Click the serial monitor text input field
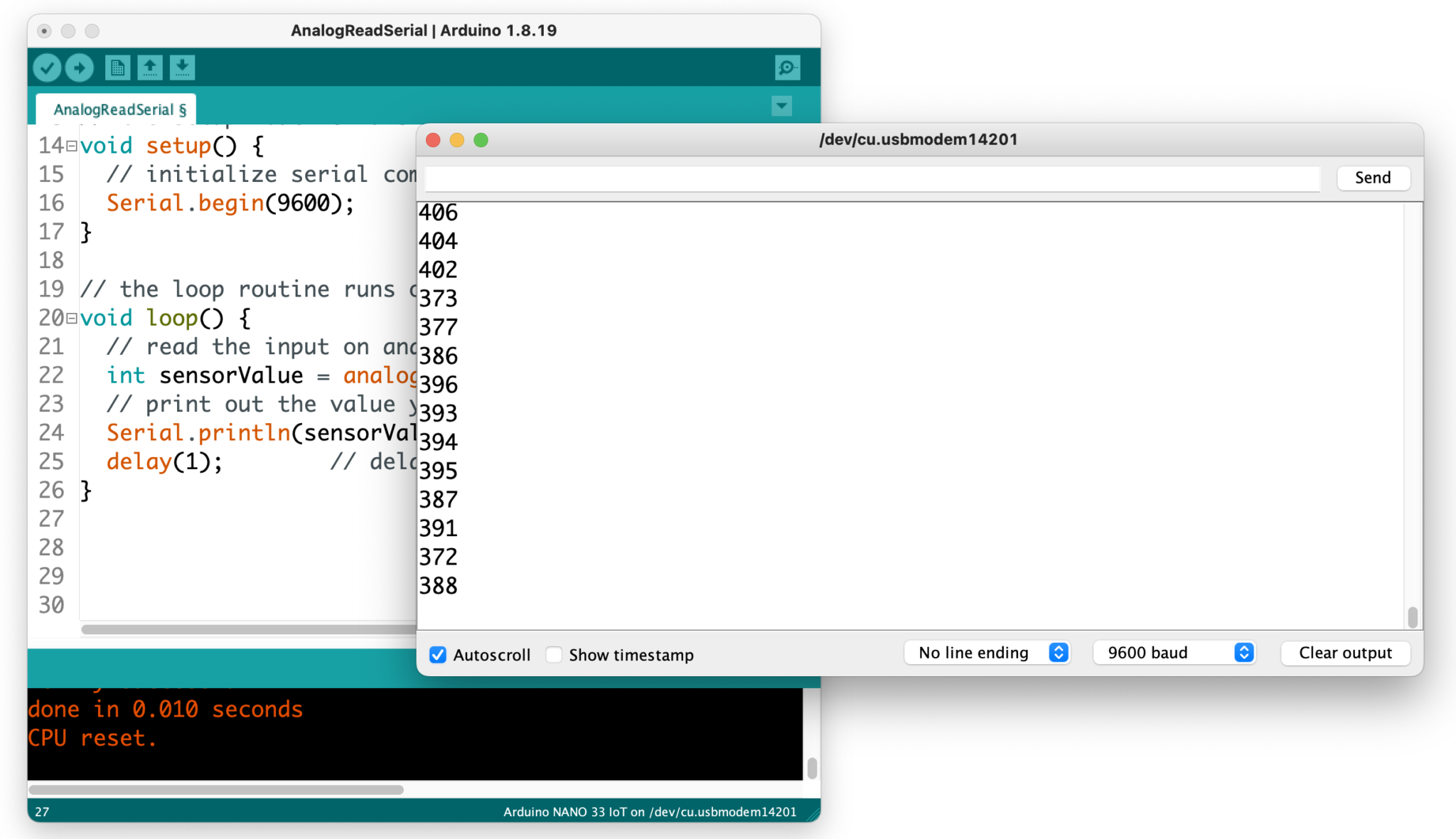Viewport: 1456px width, 839px height. tap(872, 178)
